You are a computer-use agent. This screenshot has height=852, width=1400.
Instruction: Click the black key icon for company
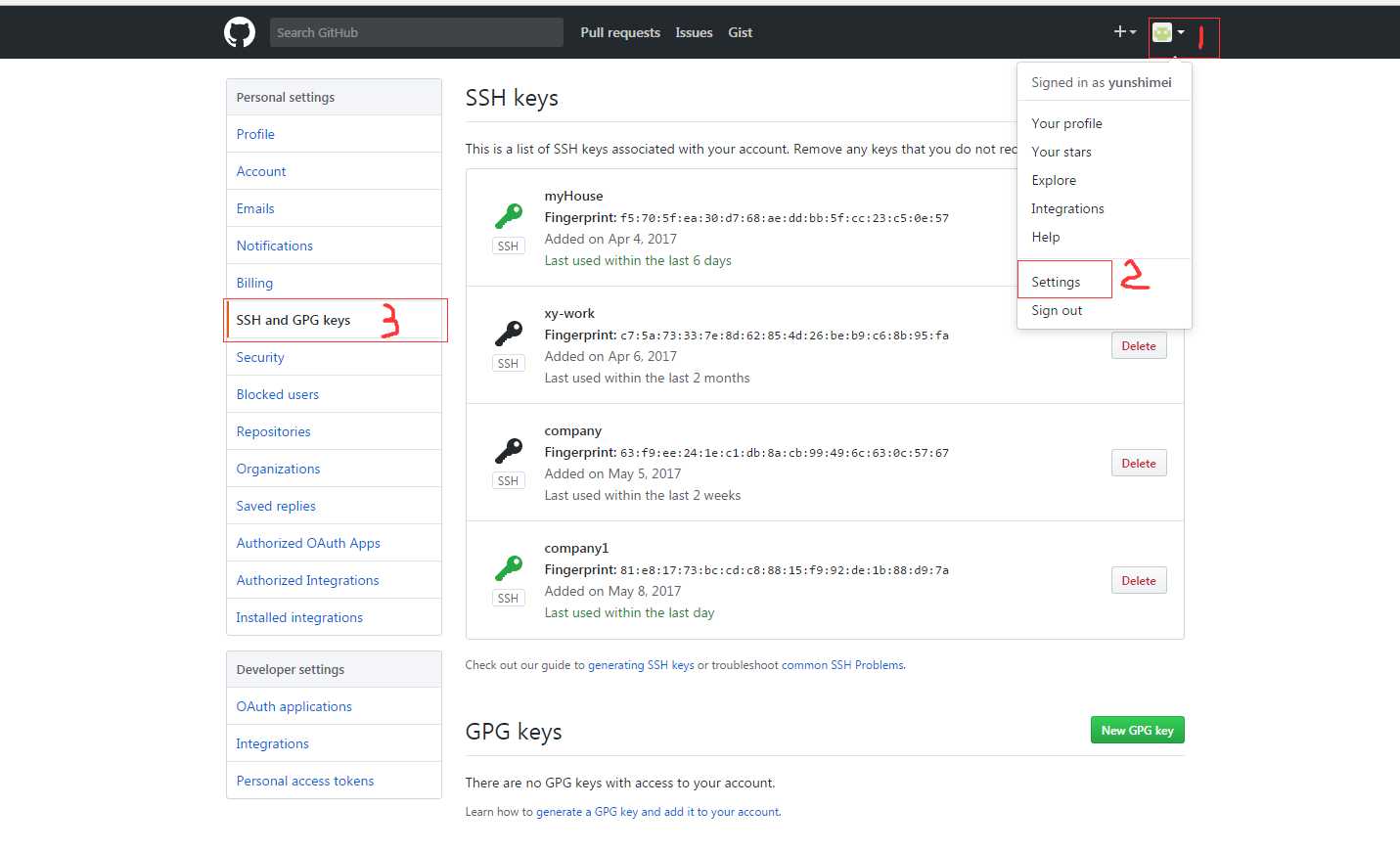[508, 450]
